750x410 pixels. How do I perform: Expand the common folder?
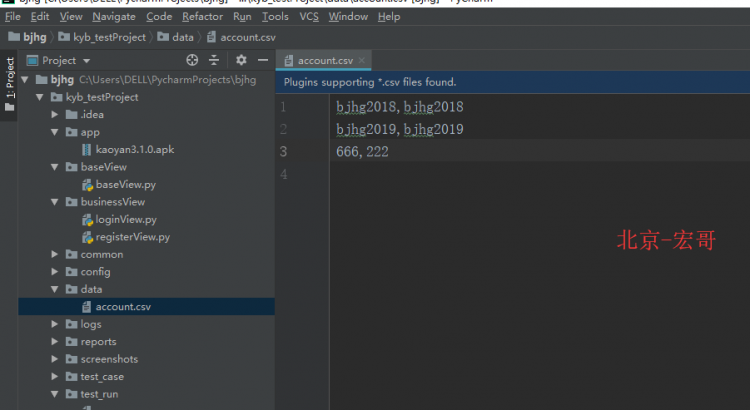[x=56, y=254]
